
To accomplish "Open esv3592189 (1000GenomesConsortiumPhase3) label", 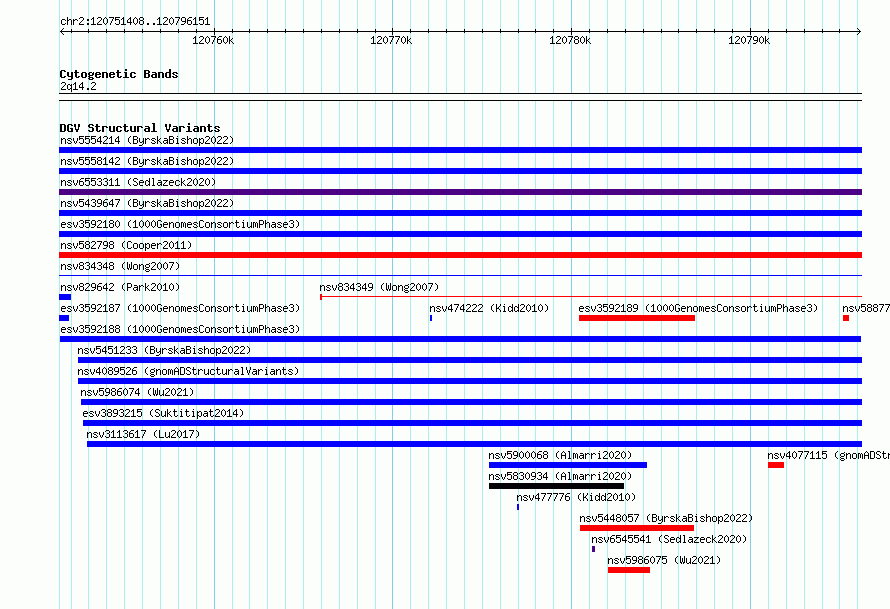I will coord(698,308).
